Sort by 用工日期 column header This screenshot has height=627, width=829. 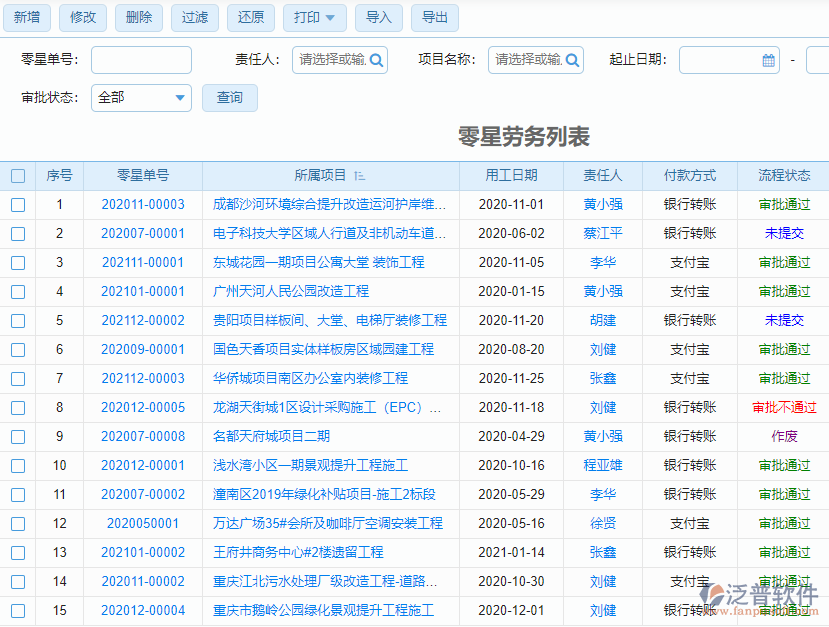pyautogui.click(x=511, y=175)
